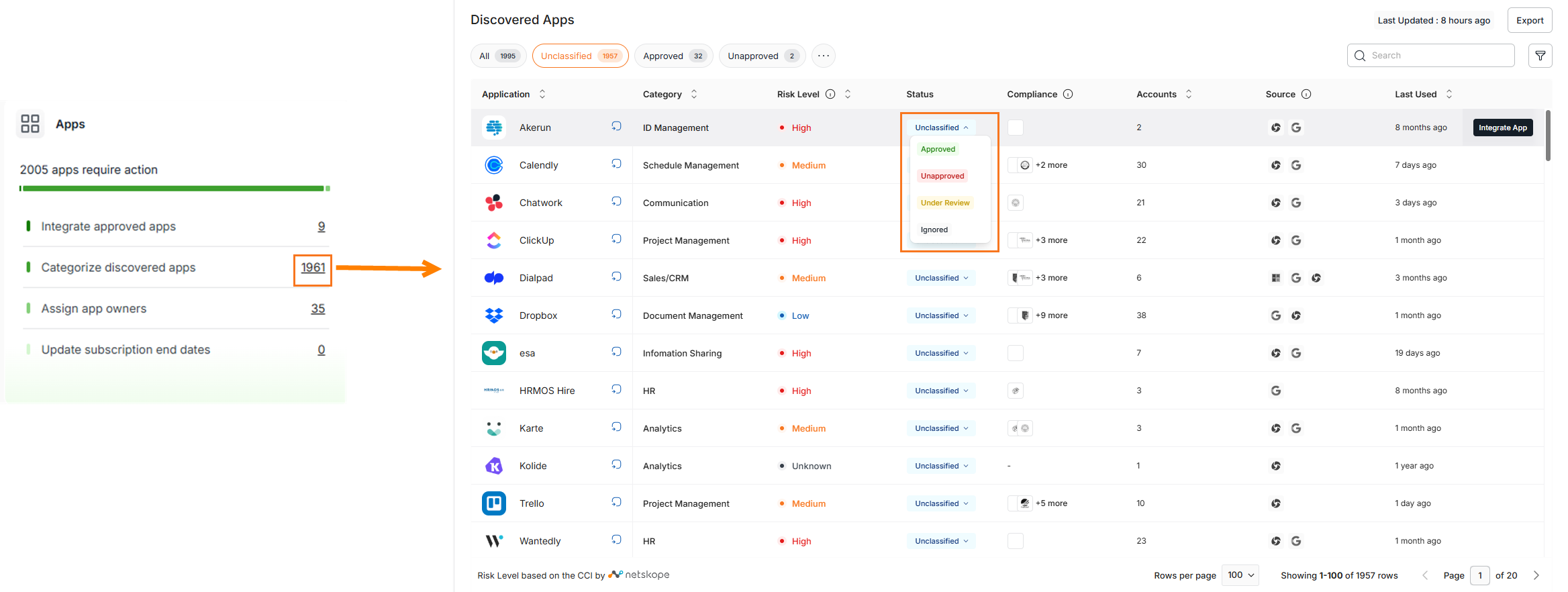The width and height of the screenshot is (1568, 592).
Task: Open Assign app owners count 35
Action: pyautogui.click(x=318, y=308)
